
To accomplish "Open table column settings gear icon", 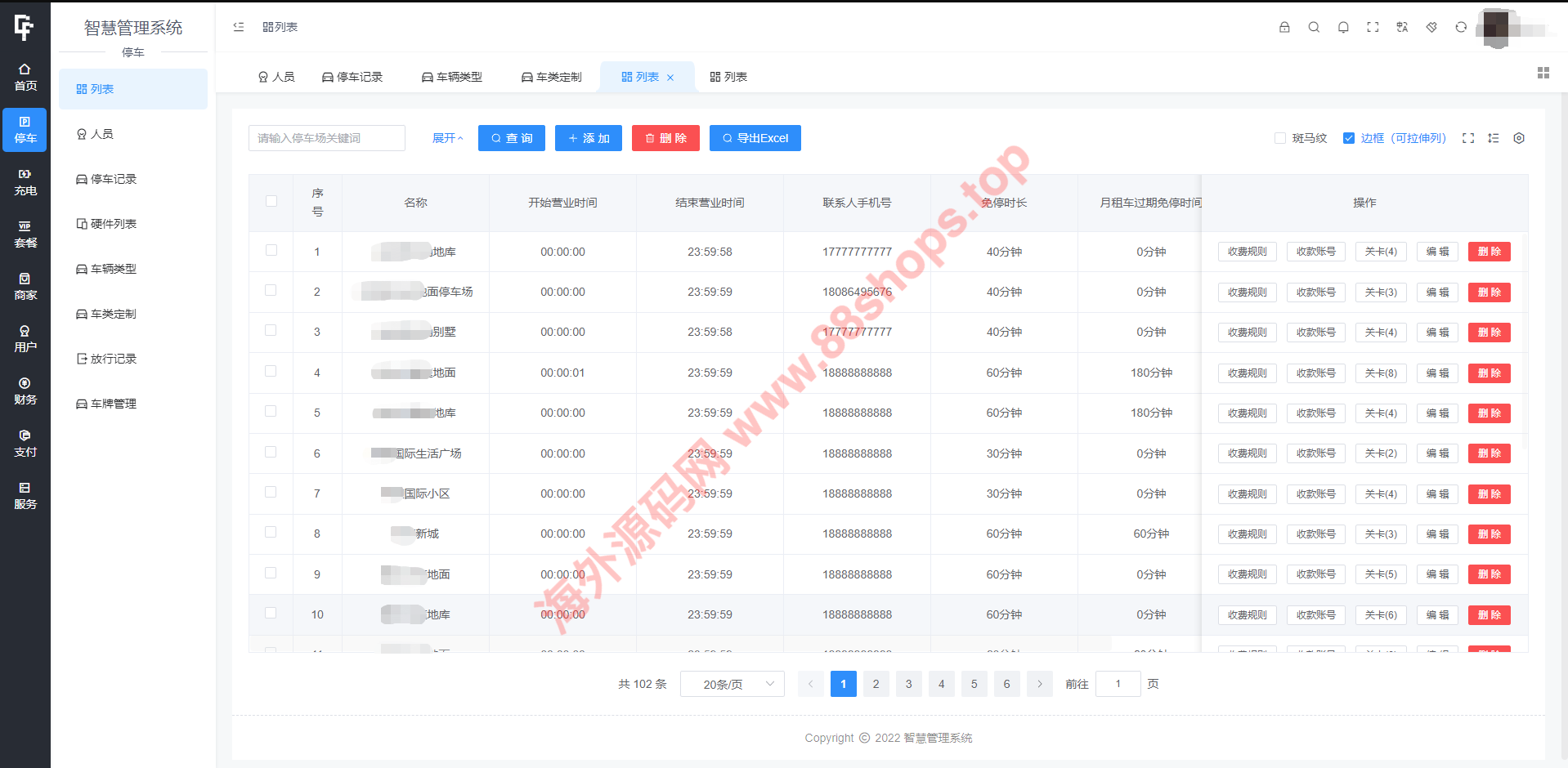I will click(x=1519, y=138).
